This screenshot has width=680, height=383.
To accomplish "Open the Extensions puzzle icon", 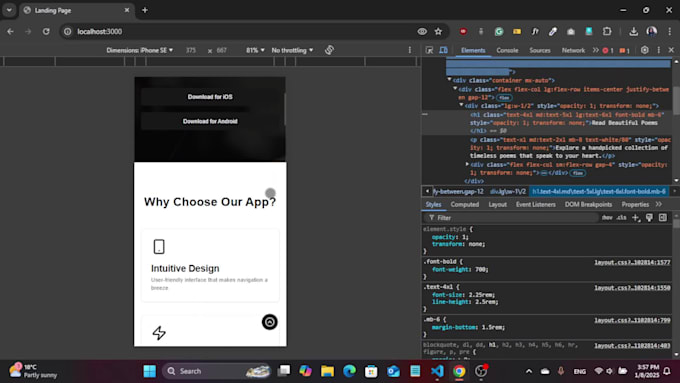I will pyautogui.click(x=607, y=31).
